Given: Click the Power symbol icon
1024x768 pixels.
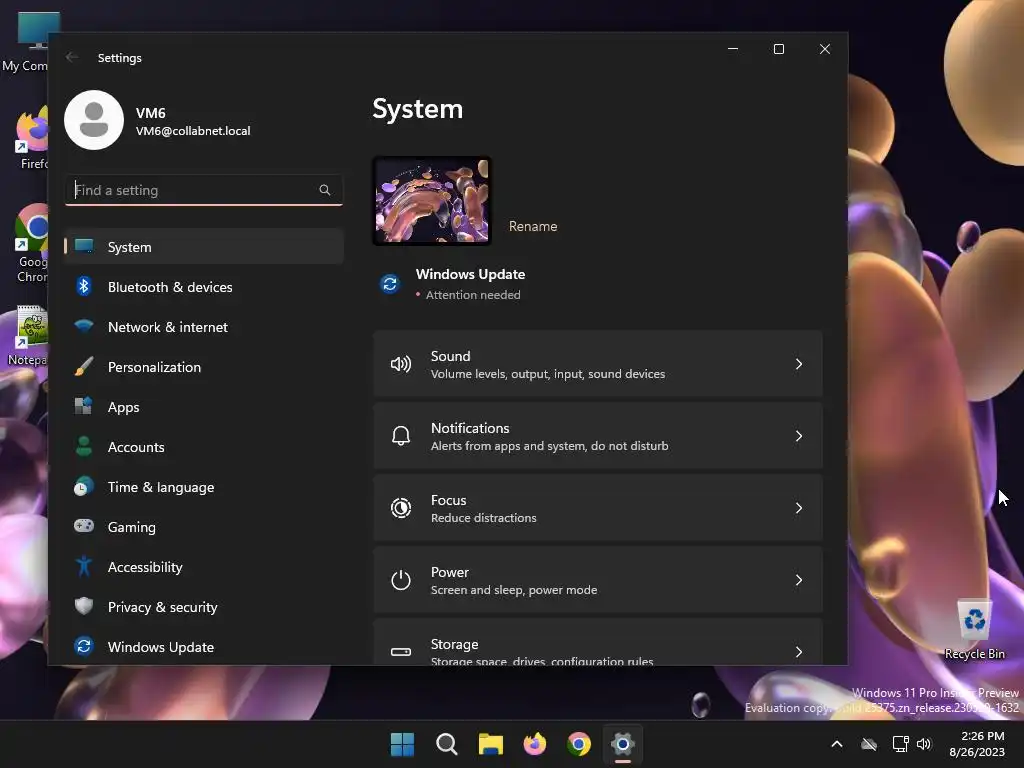Looking at the screenshot, I should [400, 580].
